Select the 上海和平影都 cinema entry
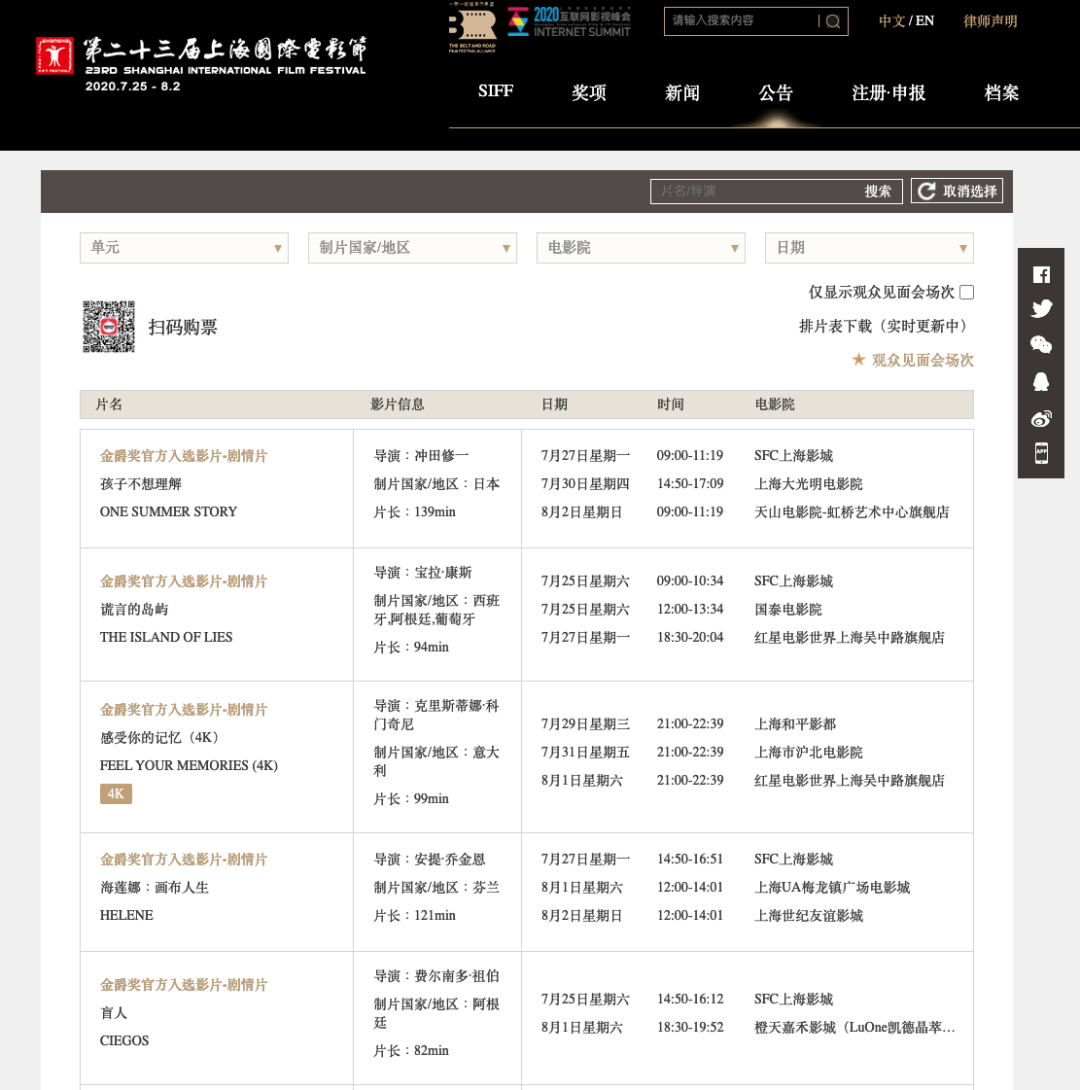The image size is (1080, 1090). point(795,724)
